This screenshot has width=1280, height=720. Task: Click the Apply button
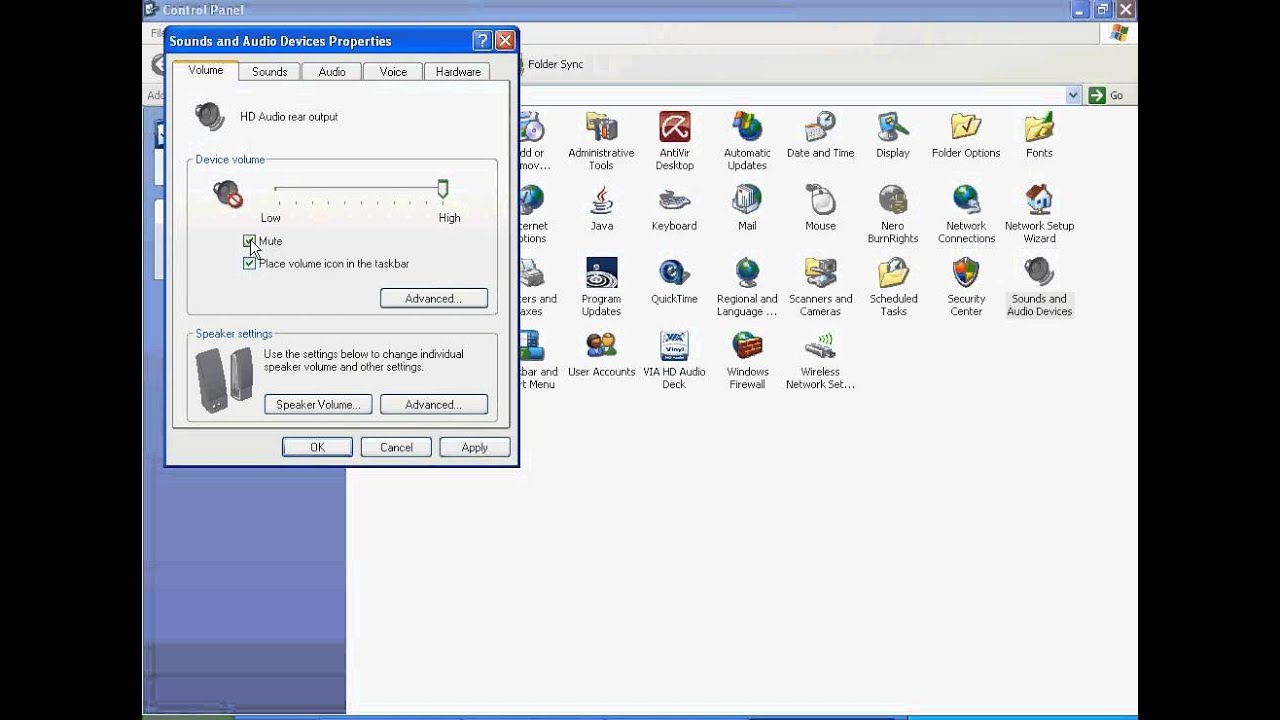coord(475,447)
